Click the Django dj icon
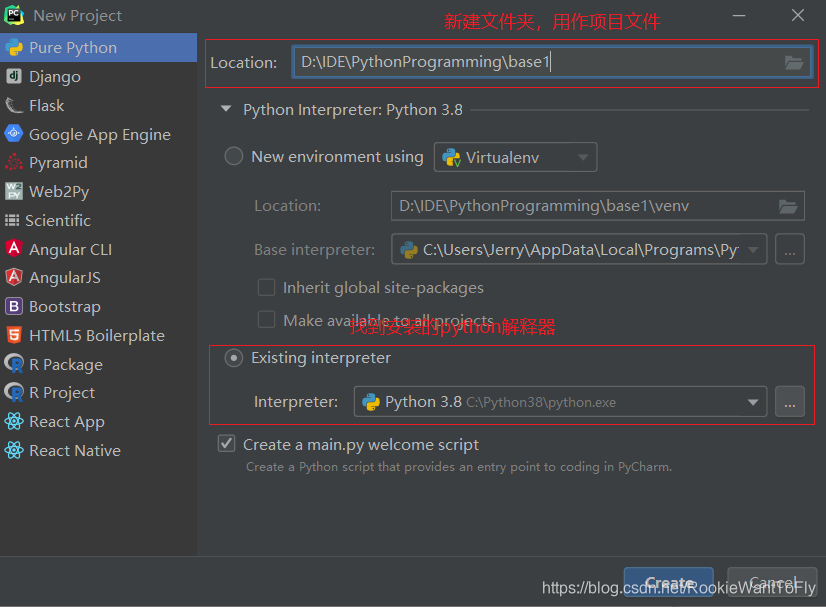826x607 pixels. [14, 76]
